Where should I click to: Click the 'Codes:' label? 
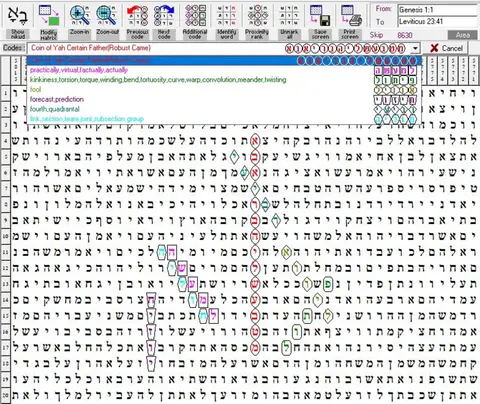13,48
